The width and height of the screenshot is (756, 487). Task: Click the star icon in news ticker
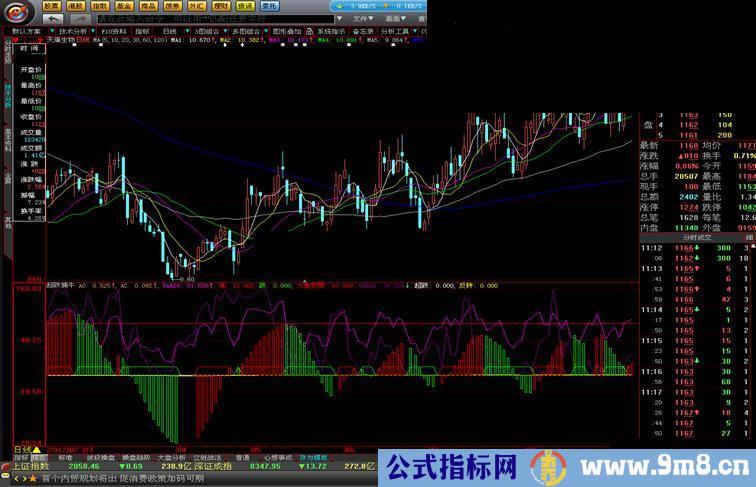[x=32, y=479]
